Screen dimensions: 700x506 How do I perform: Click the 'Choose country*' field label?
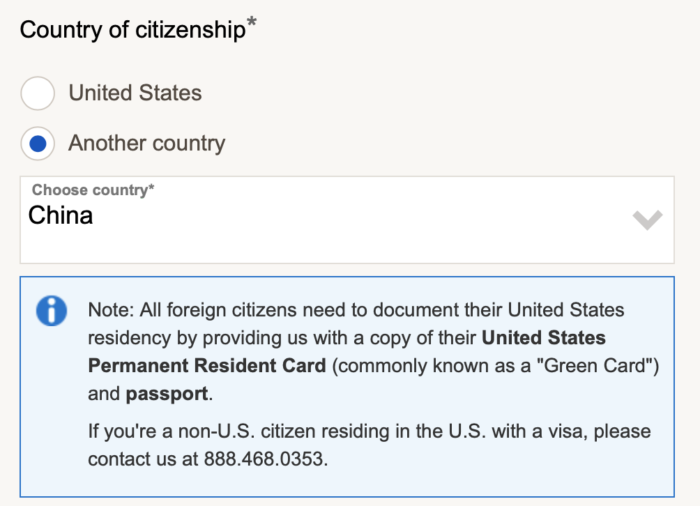coord(93,190)
